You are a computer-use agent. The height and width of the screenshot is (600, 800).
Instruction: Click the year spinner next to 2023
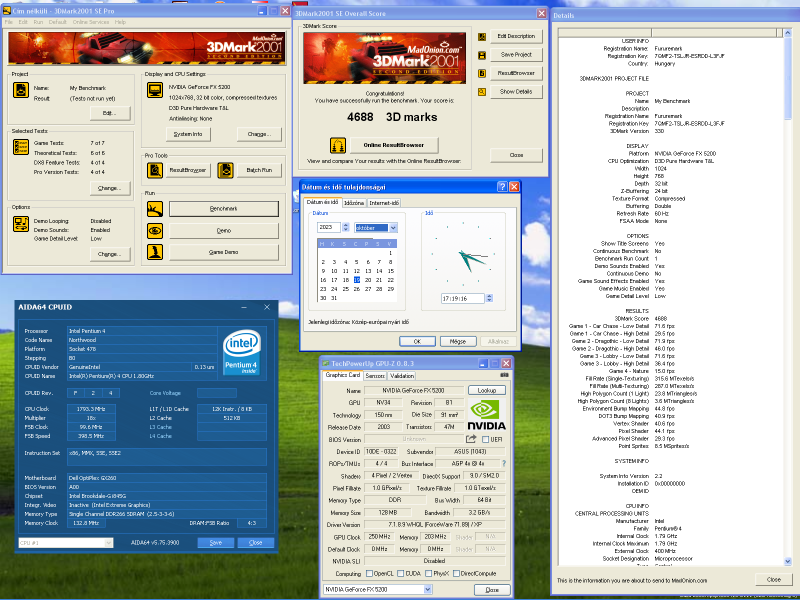pos(345,227)
